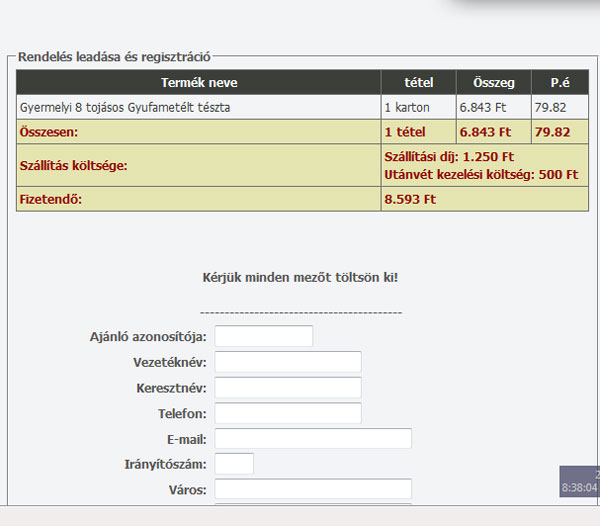600x526 pixels.
Task: Click the Ajánló azonosítója input field
Action: (264, 336)
